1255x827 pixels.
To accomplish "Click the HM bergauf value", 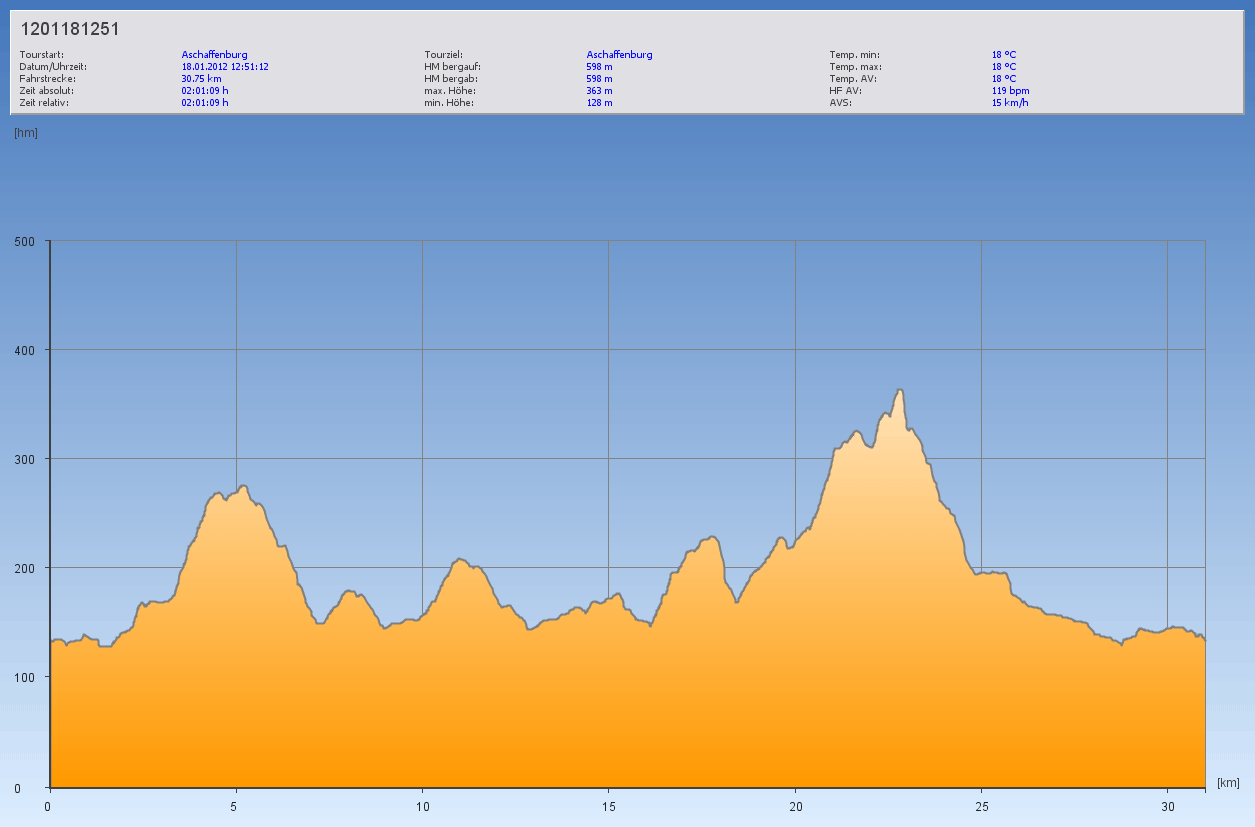I will [x=599, y=67].
